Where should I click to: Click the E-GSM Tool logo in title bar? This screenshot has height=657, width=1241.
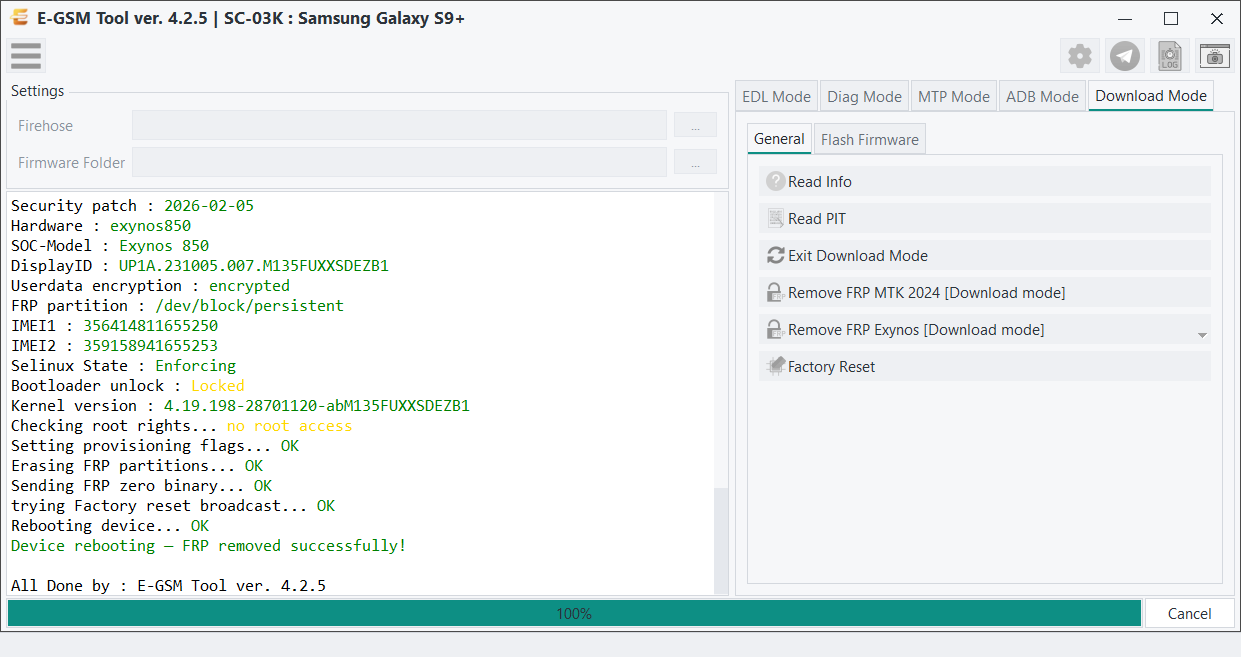pyautogui.click(x=18, y=18)
